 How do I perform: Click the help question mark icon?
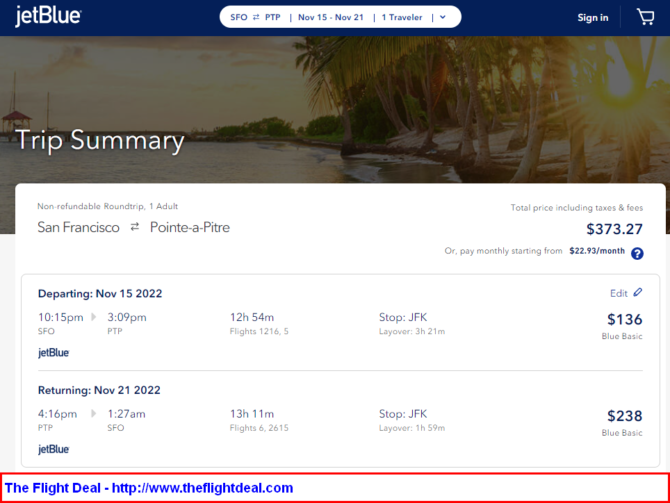[x=637, y=253]
